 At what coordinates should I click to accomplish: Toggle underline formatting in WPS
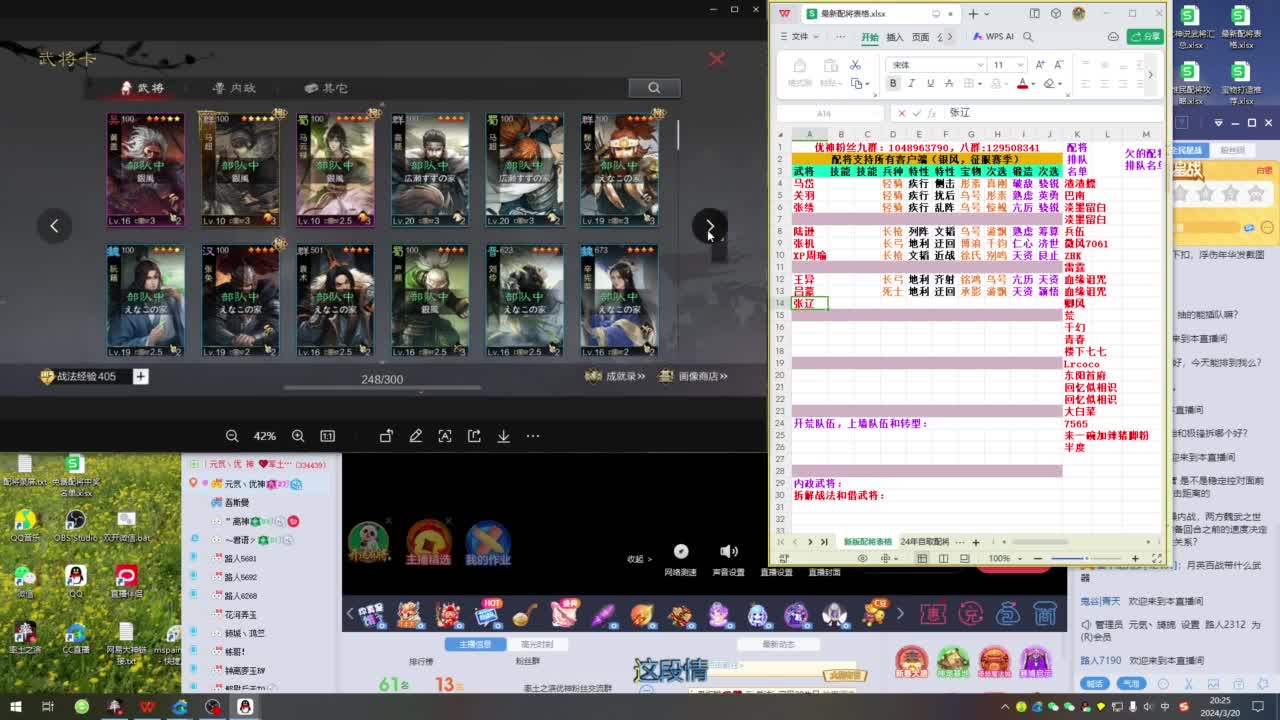click(930, 84)
